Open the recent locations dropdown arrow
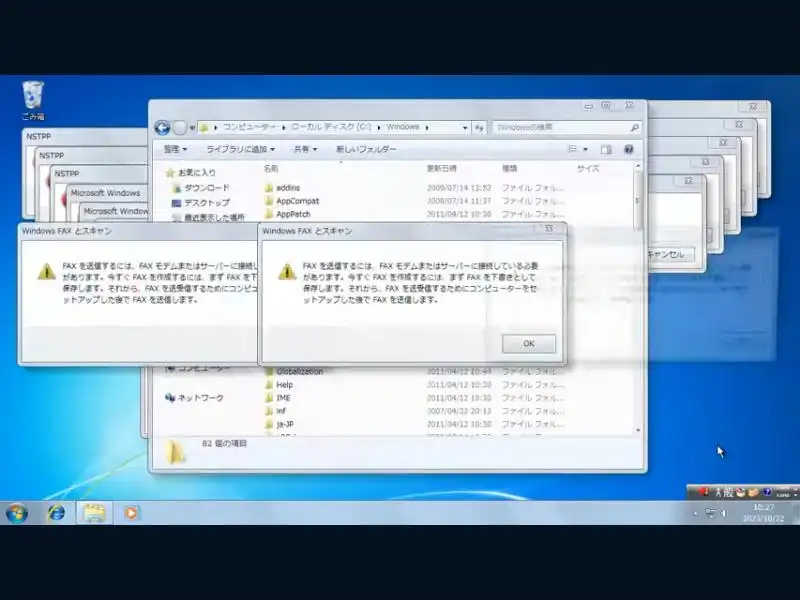The width and height of the screenshot is (800, 600). point(192,128)
